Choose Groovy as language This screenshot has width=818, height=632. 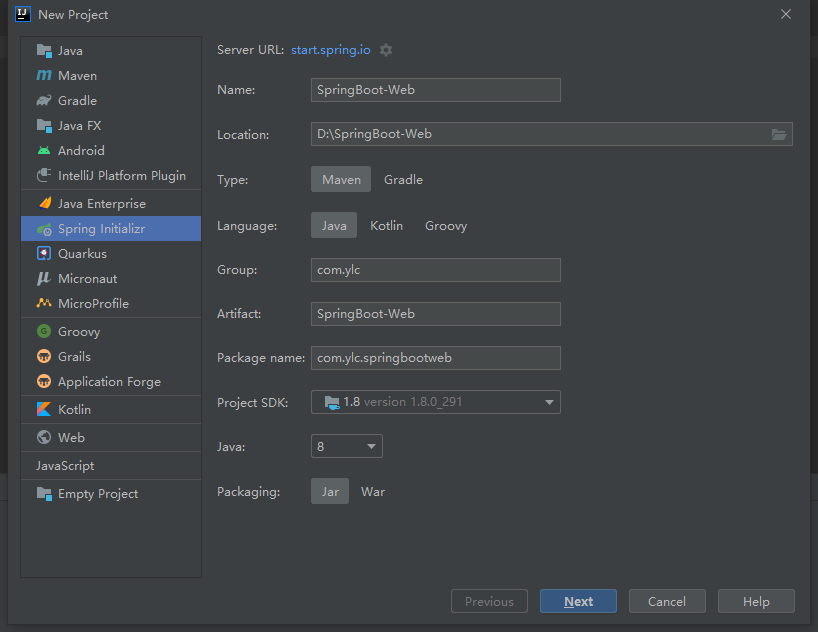click(x=446, y=225)
